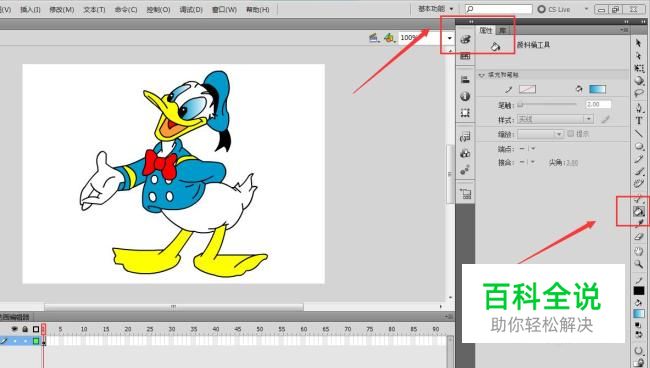Select the Deco tool

tap(639, 184)
